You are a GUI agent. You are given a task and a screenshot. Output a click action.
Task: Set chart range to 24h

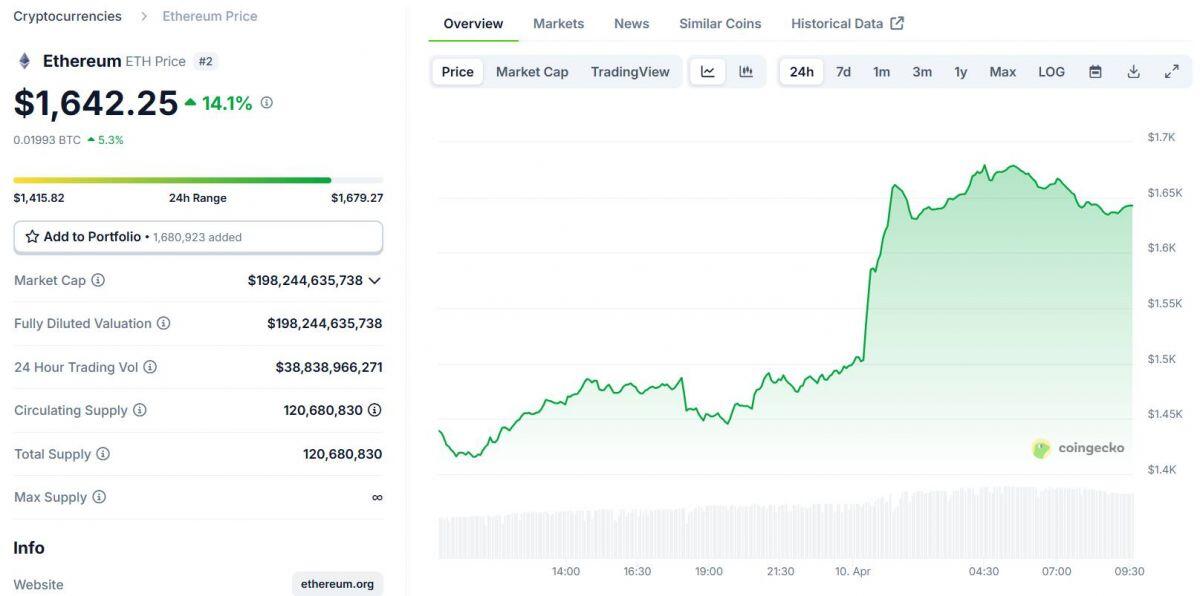[x=802, y=72]
